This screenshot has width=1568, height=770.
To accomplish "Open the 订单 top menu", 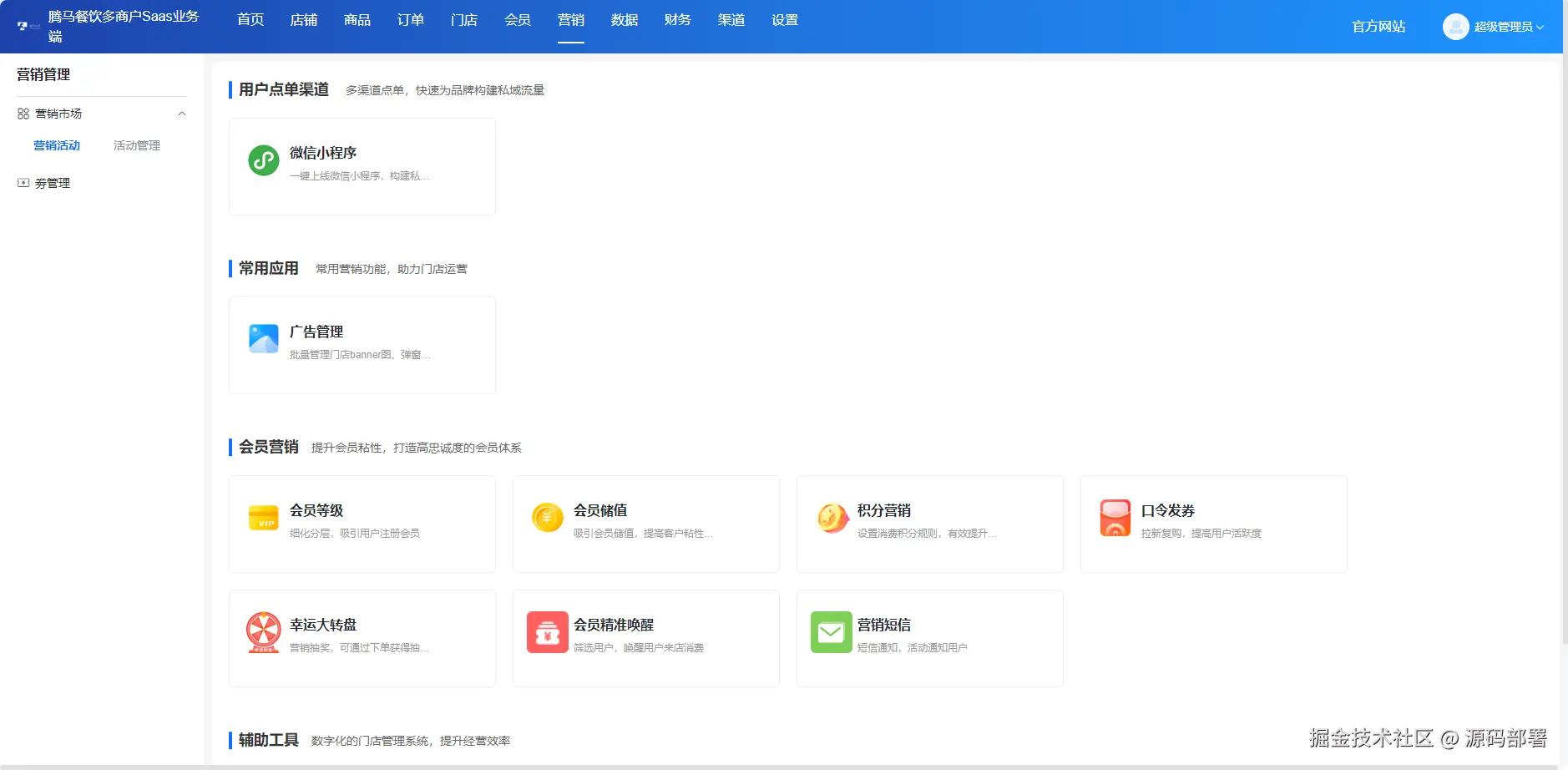I will click(x=411, y=20).
